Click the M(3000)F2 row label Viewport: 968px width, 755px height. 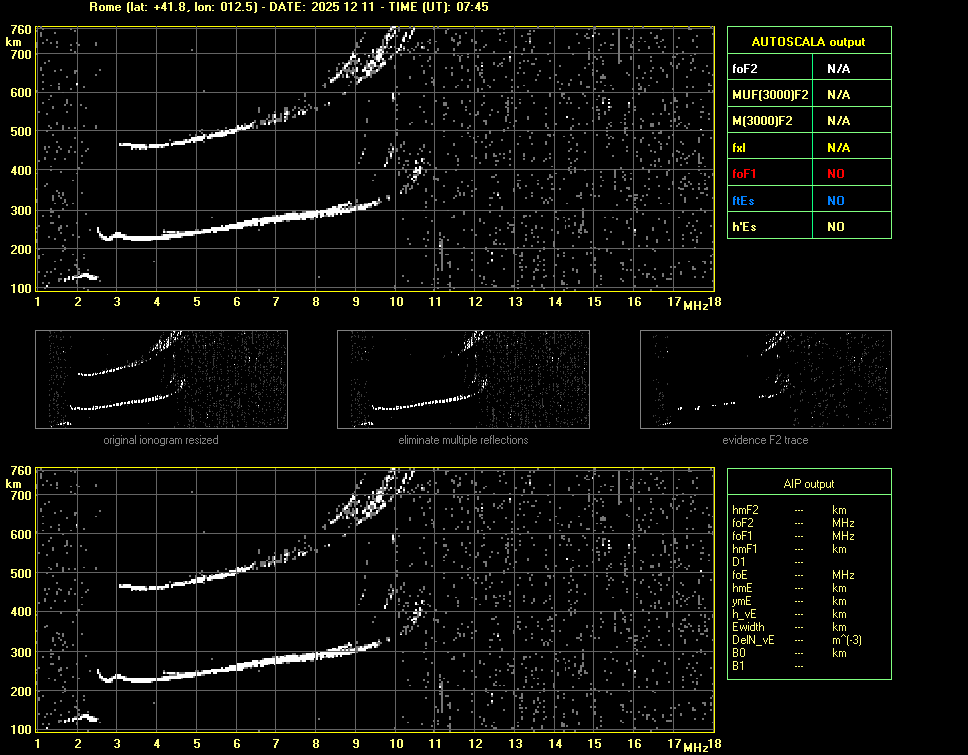click(x=763, y=121)
